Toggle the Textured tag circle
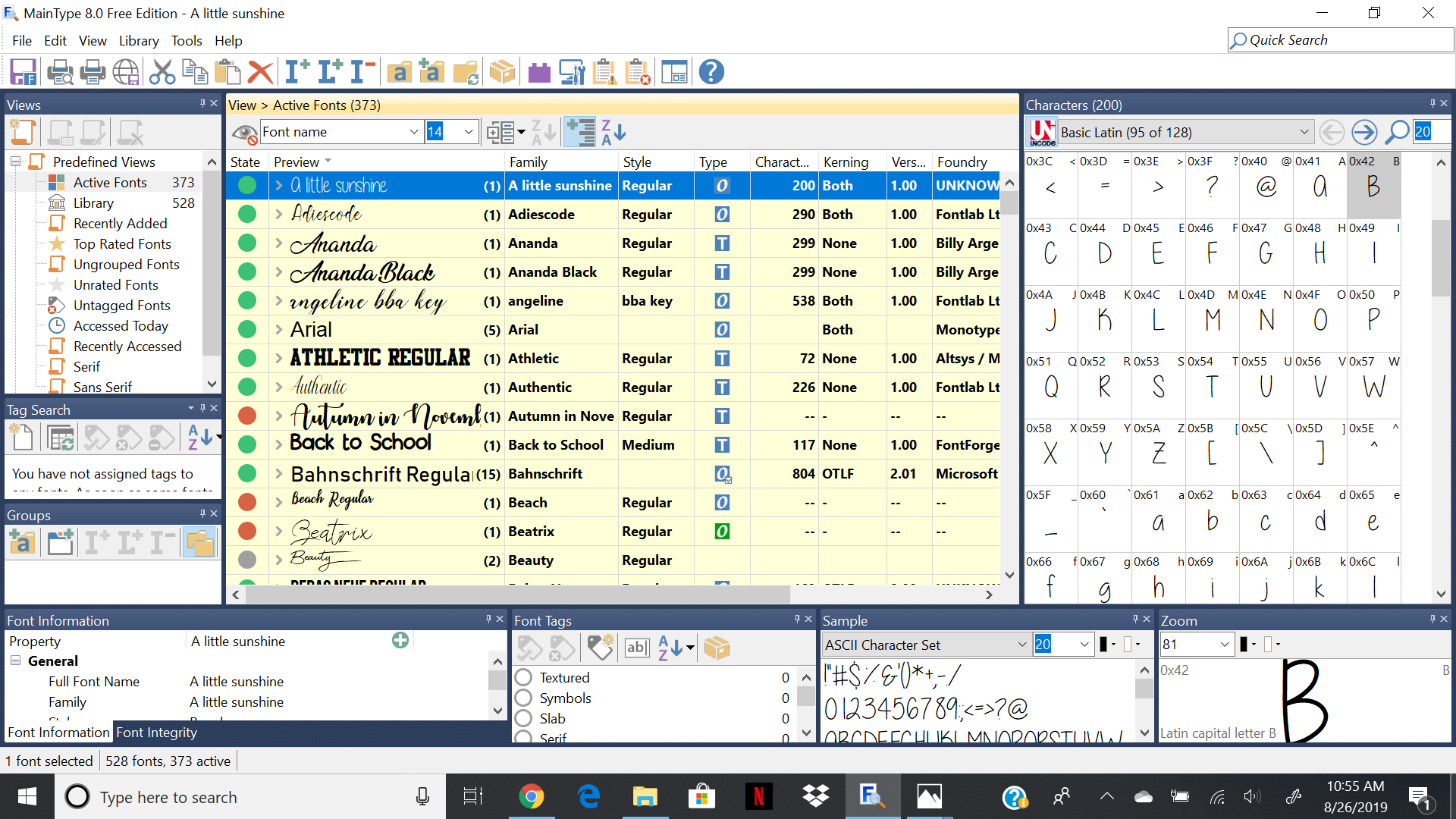 point(523,677)
